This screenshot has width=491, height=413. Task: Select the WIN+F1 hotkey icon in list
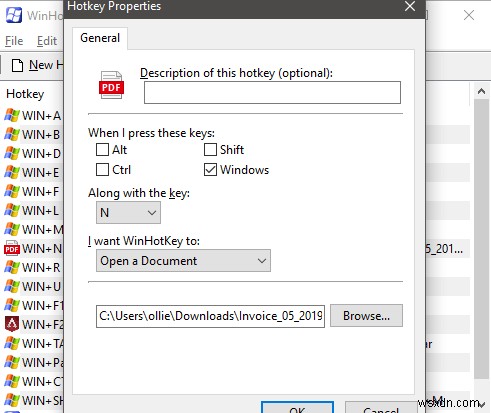pyautogui.click(x=12, y=305)
